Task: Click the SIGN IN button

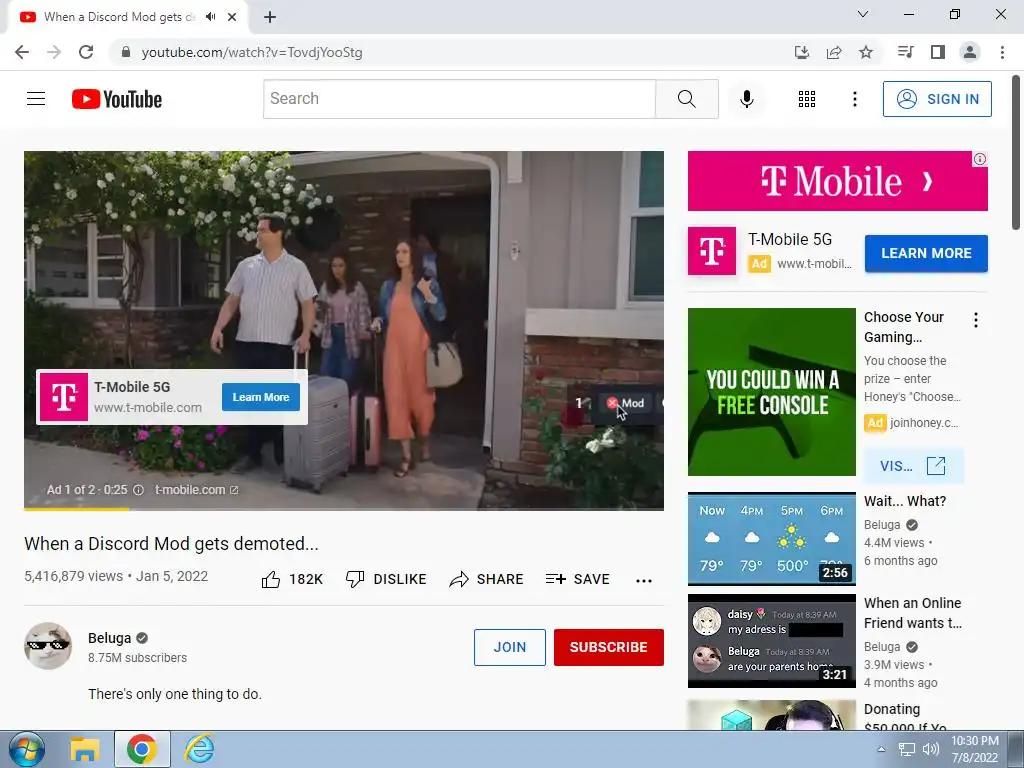Action: pyautogui.click(x=936, y=99)
